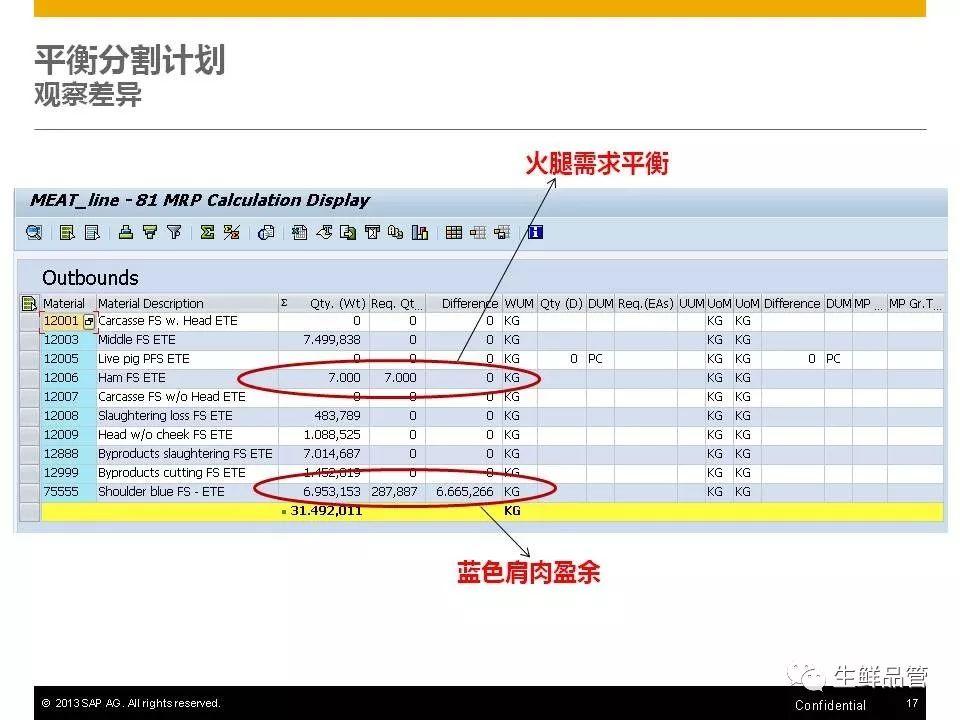Click the Difference column header after Req. Qt
This screenshot has height=720, width=960.
[468, 303]
